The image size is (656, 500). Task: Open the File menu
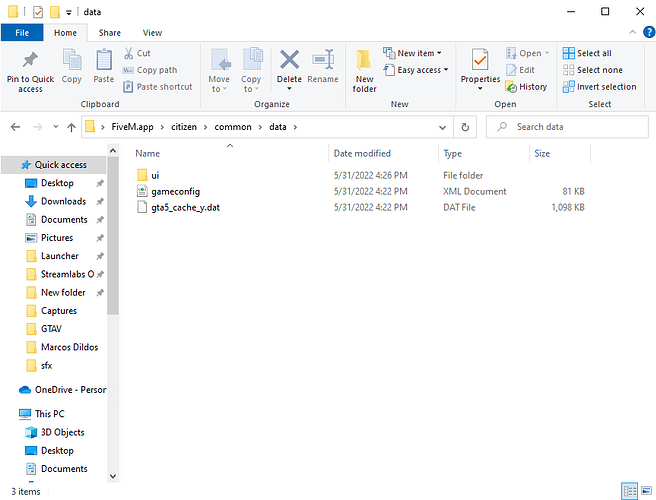pos(21,33)
